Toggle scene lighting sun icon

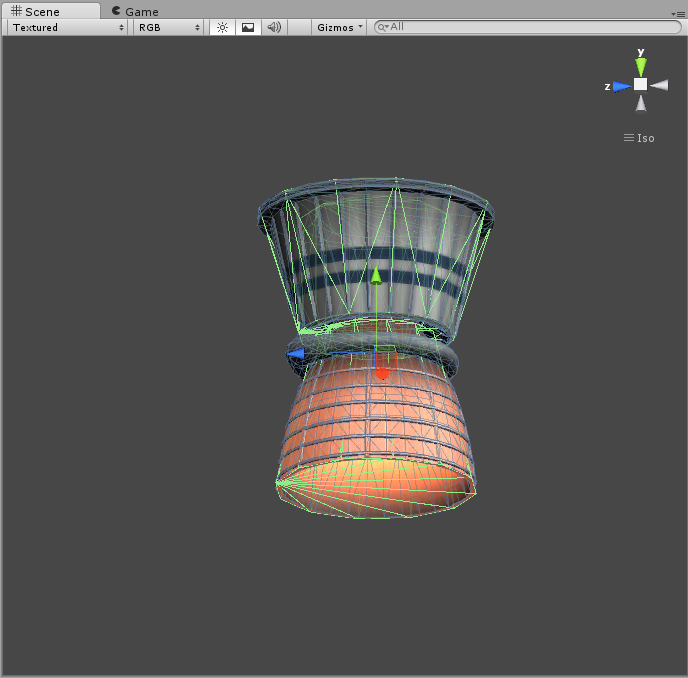tap(222, 27)
